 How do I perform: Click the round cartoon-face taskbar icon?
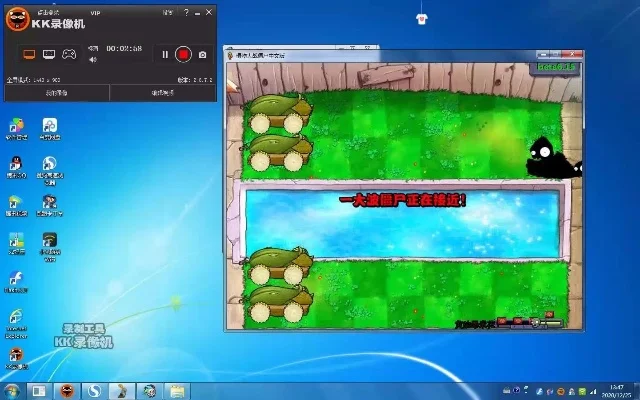click(149, 391)
